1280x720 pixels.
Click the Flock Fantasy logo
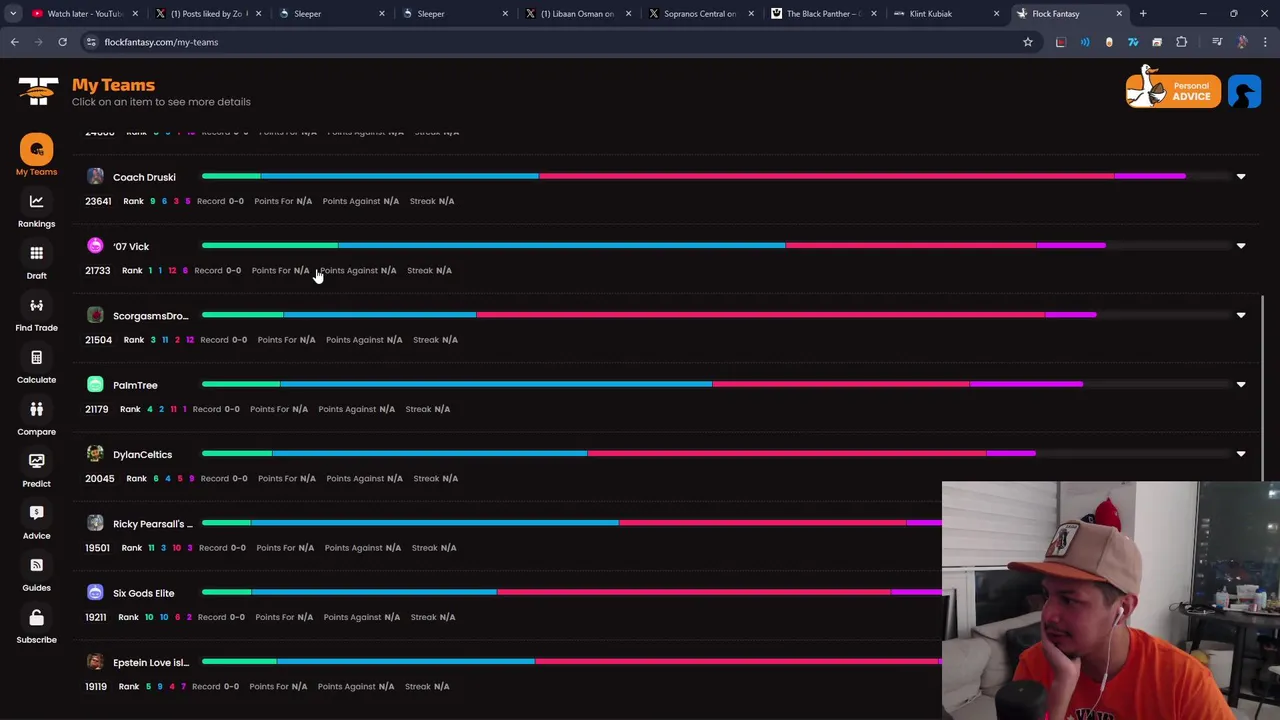pos(38,91)
